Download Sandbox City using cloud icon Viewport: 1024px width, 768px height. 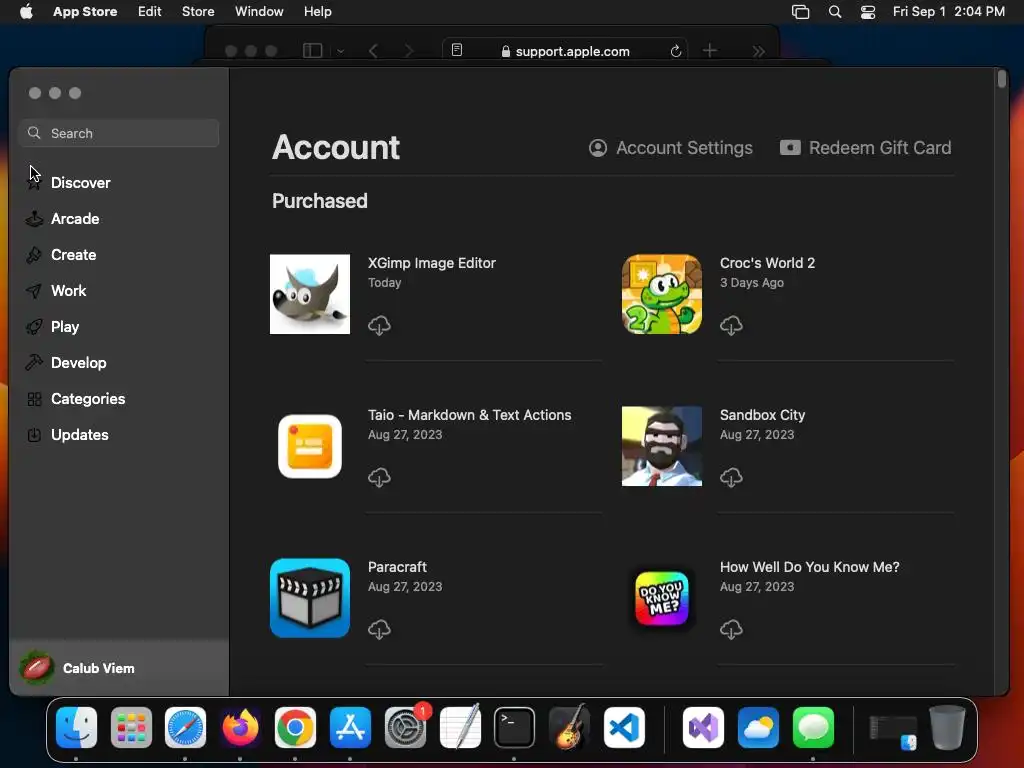point(731,477)
